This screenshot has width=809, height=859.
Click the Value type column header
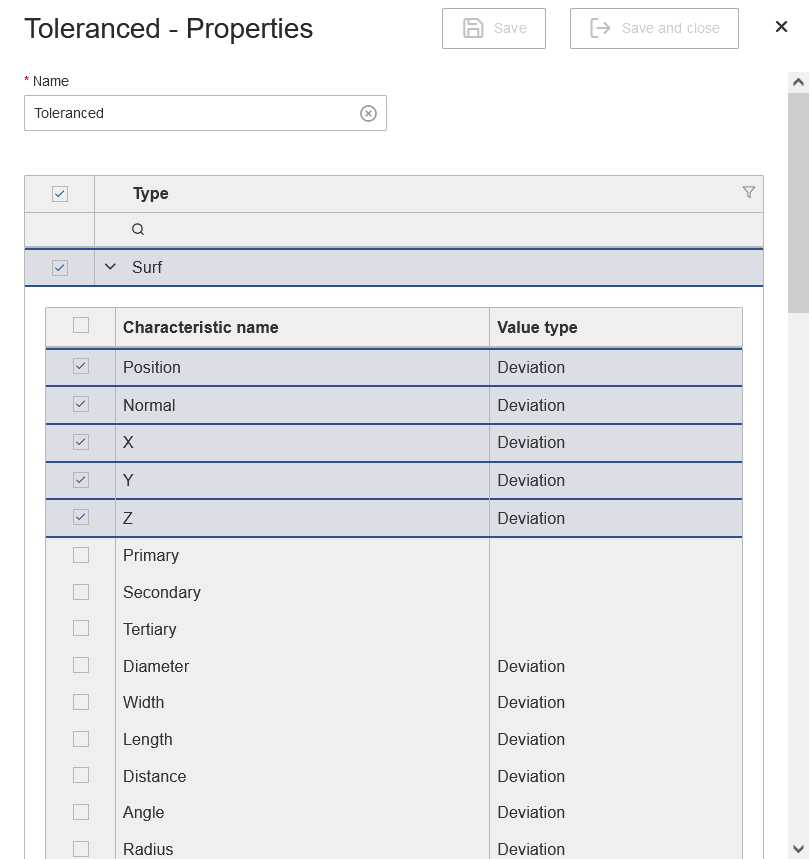tap(537, 327)
